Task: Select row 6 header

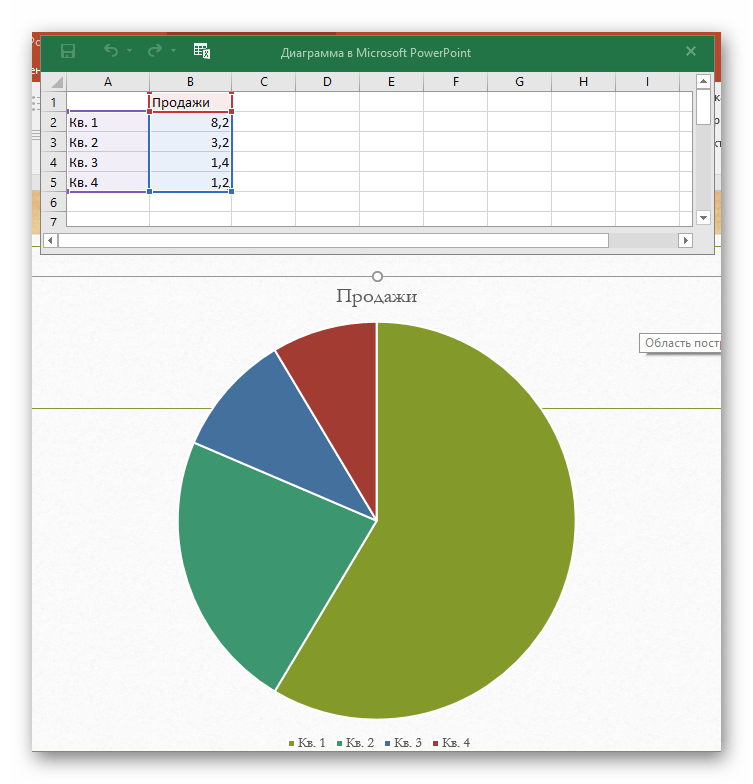Action: tap(54, 202)
